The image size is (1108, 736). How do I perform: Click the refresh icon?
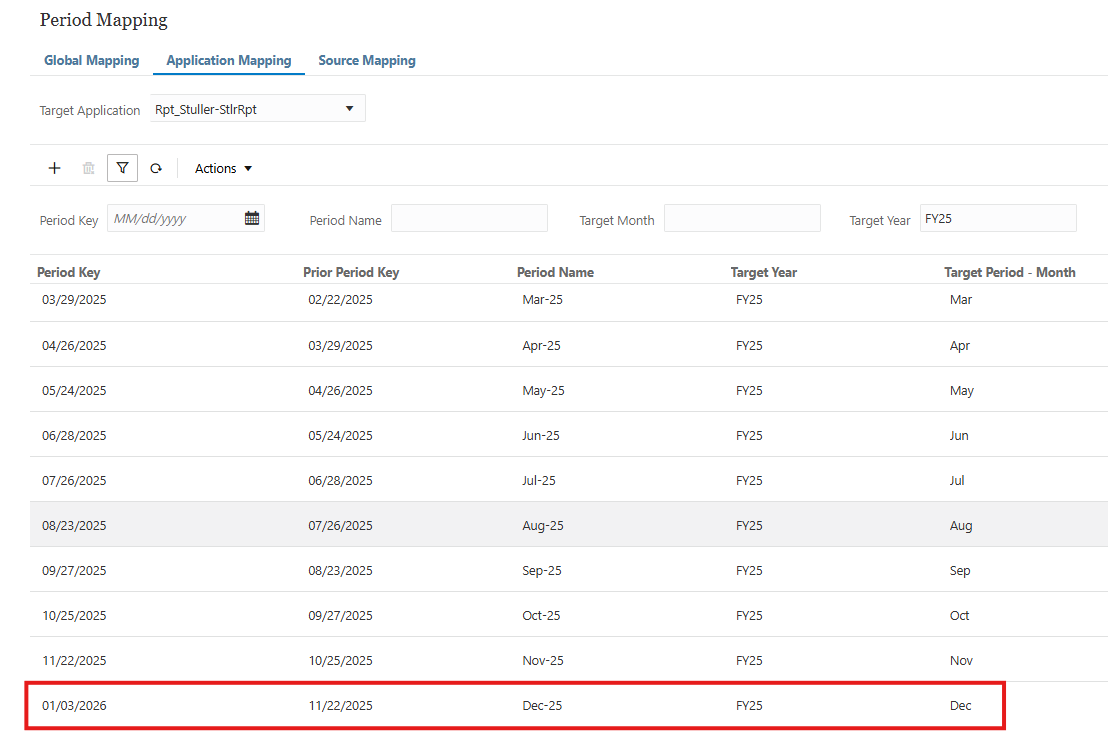pyautogui.click(x=156, y=168)
